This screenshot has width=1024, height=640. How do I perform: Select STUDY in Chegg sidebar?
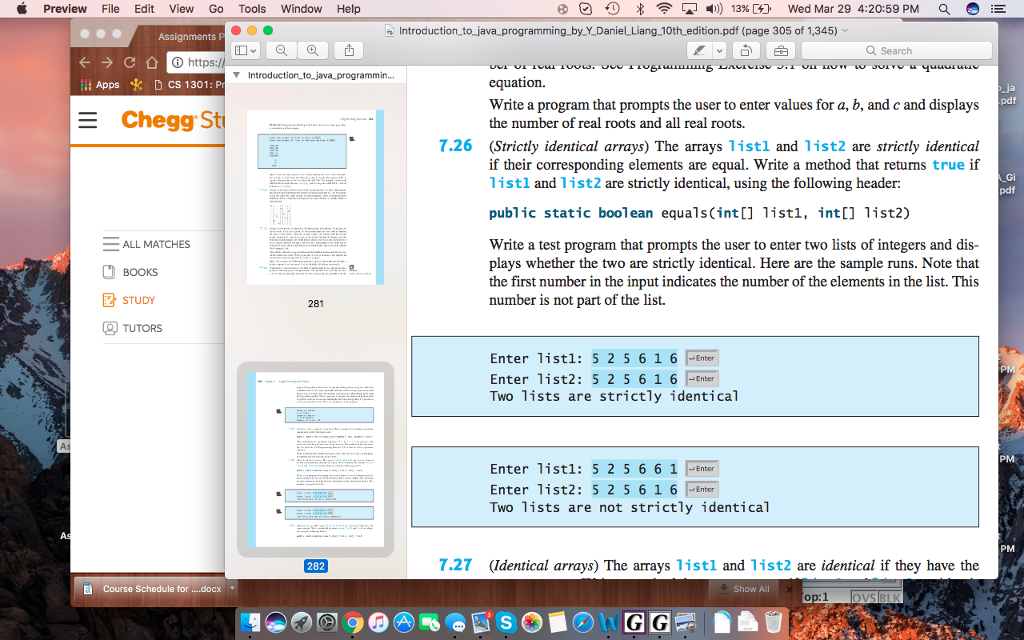[x=129, y=300]
